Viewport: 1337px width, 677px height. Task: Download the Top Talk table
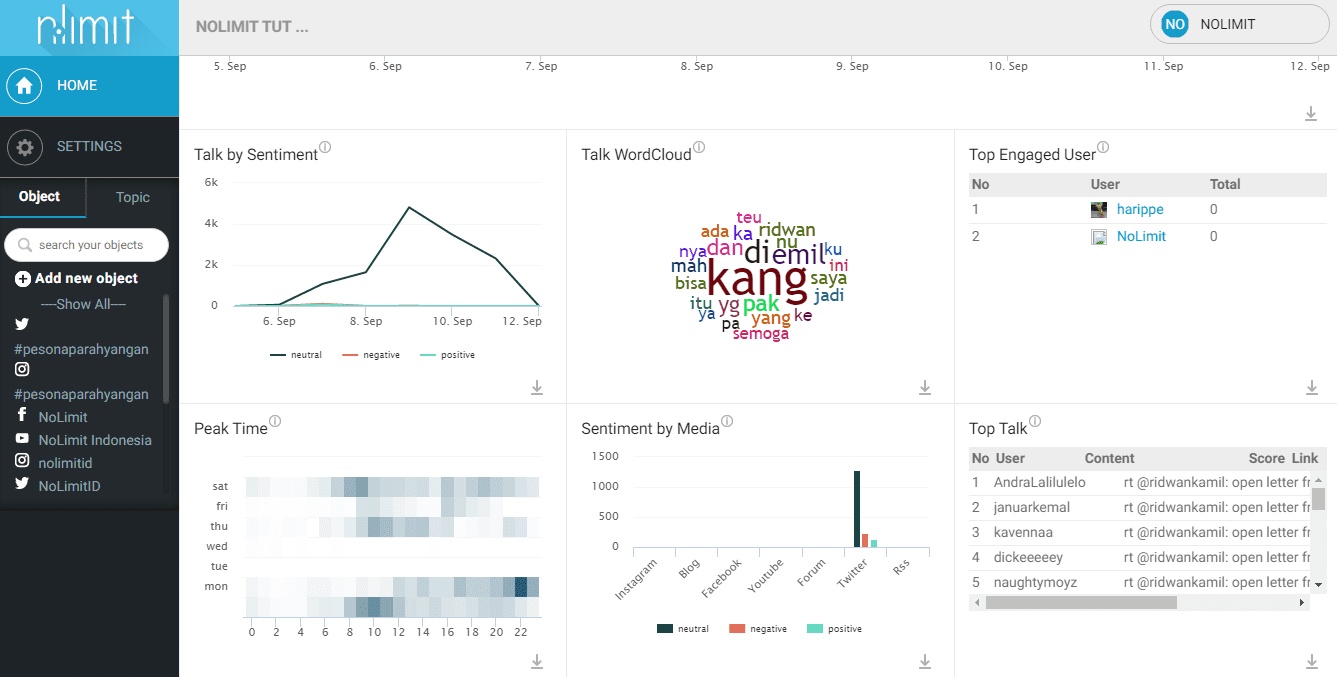pos(1311,661)
